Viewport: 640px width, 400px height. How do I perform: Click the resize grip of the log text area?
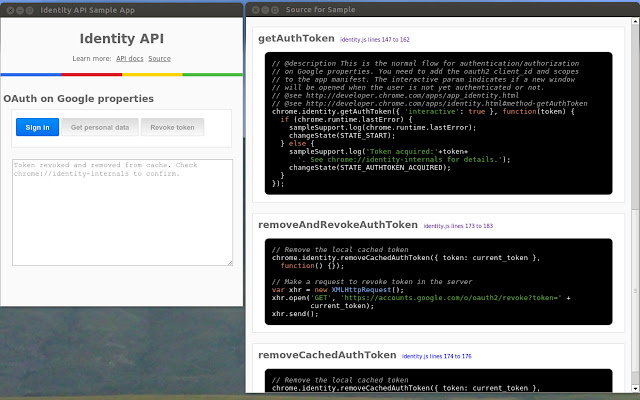coord(230,263)
